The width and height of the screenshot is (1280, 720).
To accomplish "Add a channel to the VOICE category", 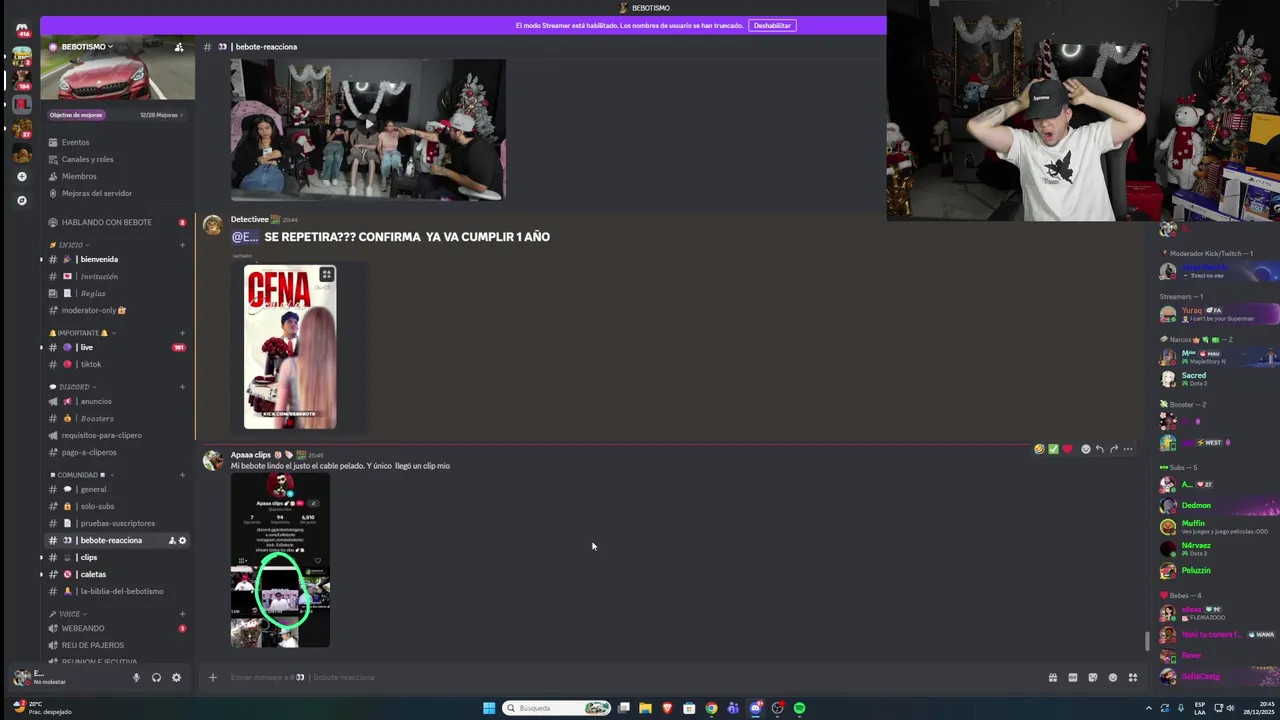I will click(x=182, y=614).
